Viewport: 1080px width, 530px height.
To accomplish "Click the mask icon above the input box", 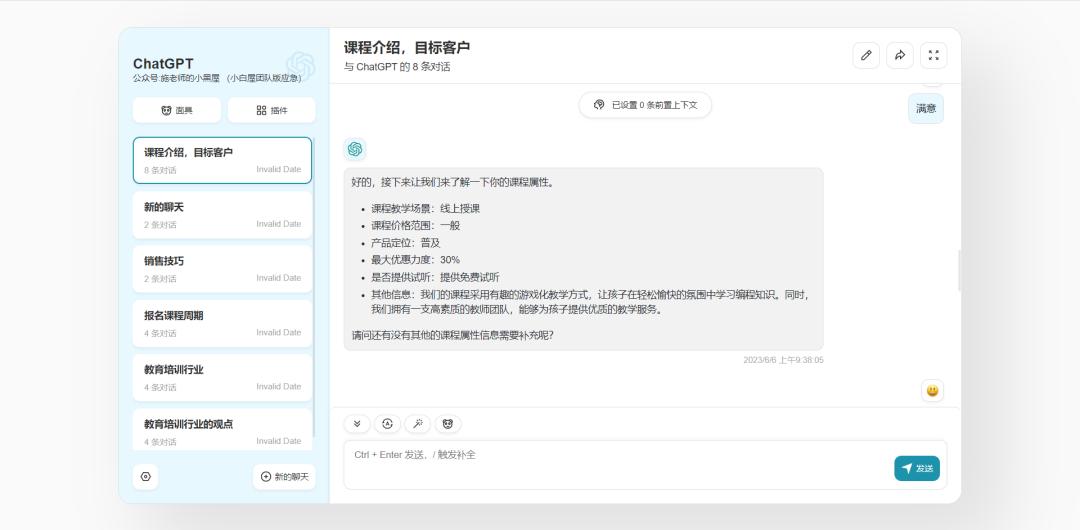I will (448, 424).
